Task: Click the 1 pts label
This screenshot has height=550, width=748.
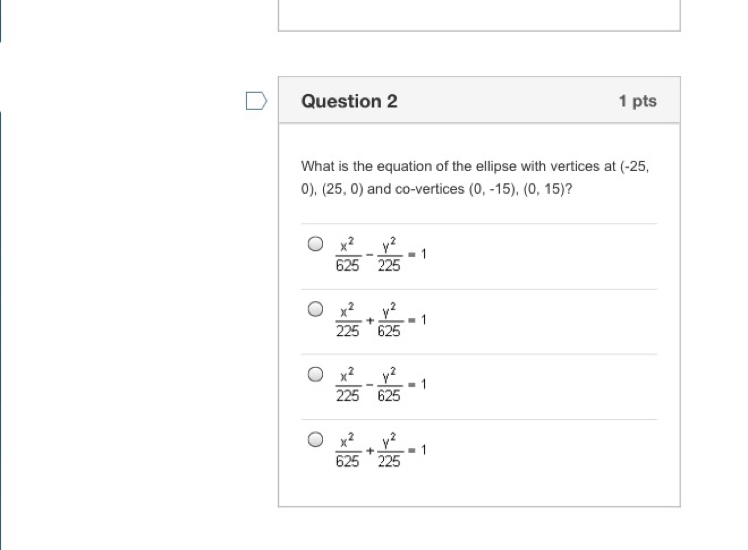Action: [x=637, y=101]
